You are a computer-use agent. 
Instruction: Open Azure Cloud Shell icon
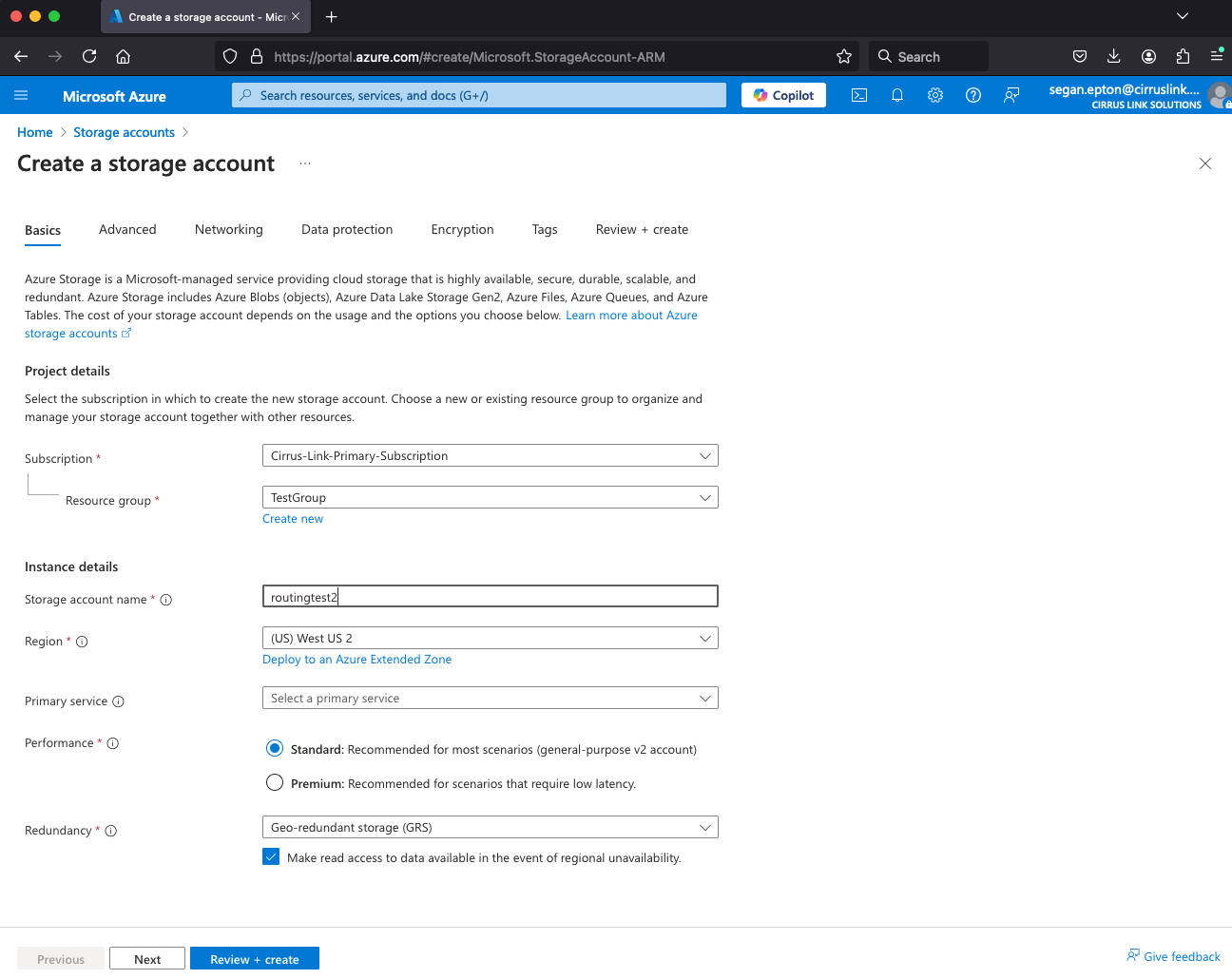tap(859, 95)
